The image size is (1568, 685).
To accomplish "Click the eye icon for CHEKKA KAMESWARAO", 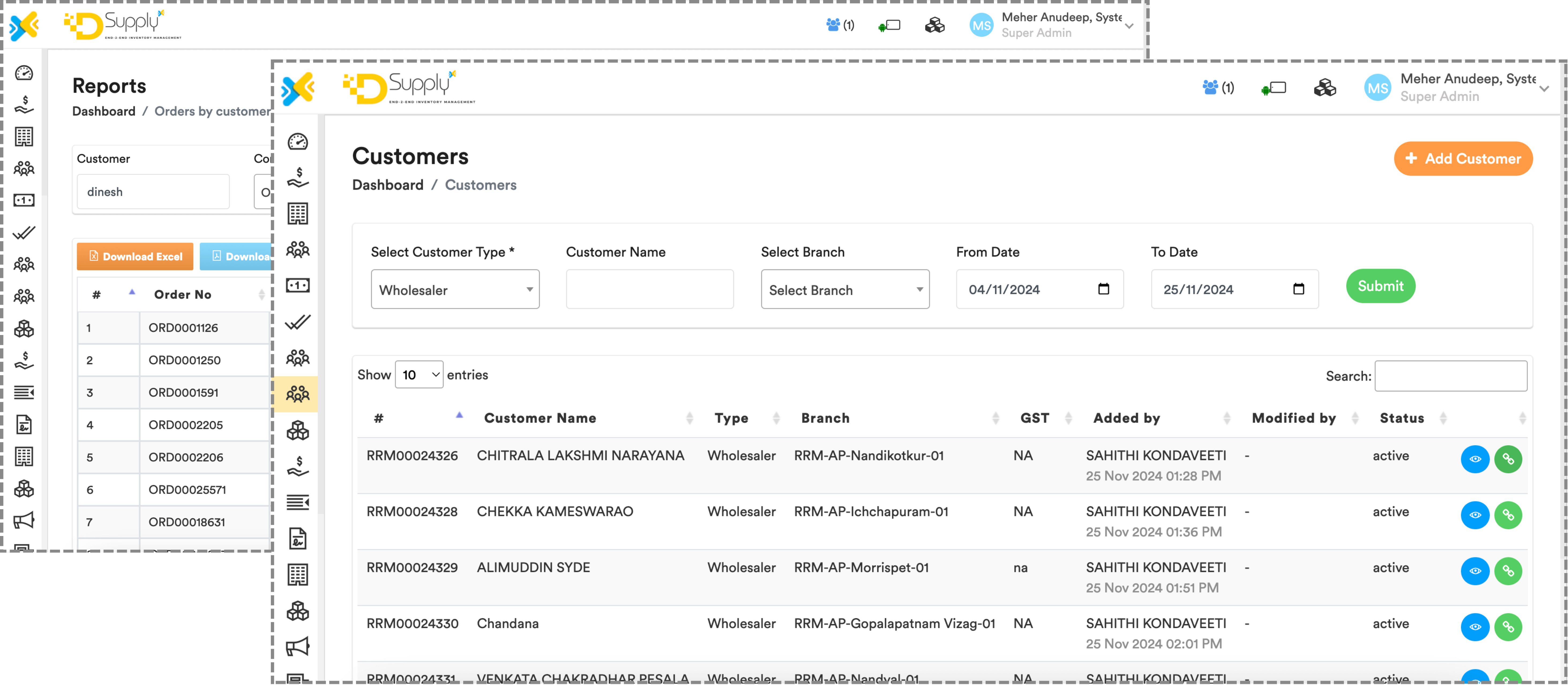I will [1475, 515].
